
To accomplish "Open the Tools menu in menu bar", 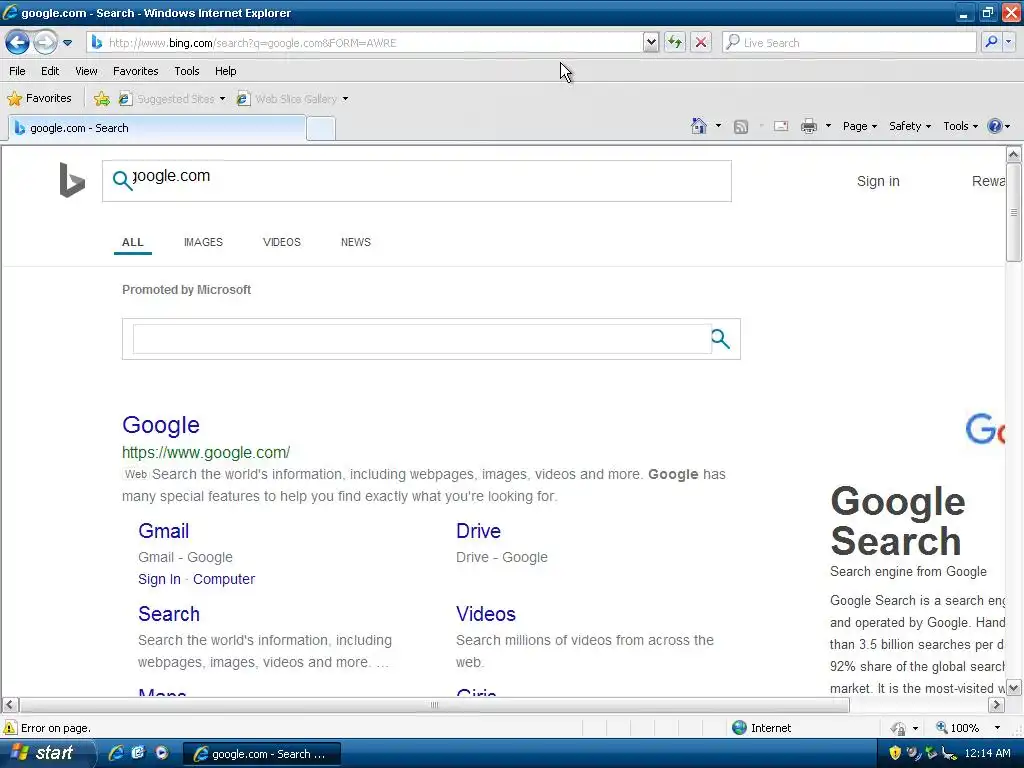I will pyautogui.click(x=187, y=71).
